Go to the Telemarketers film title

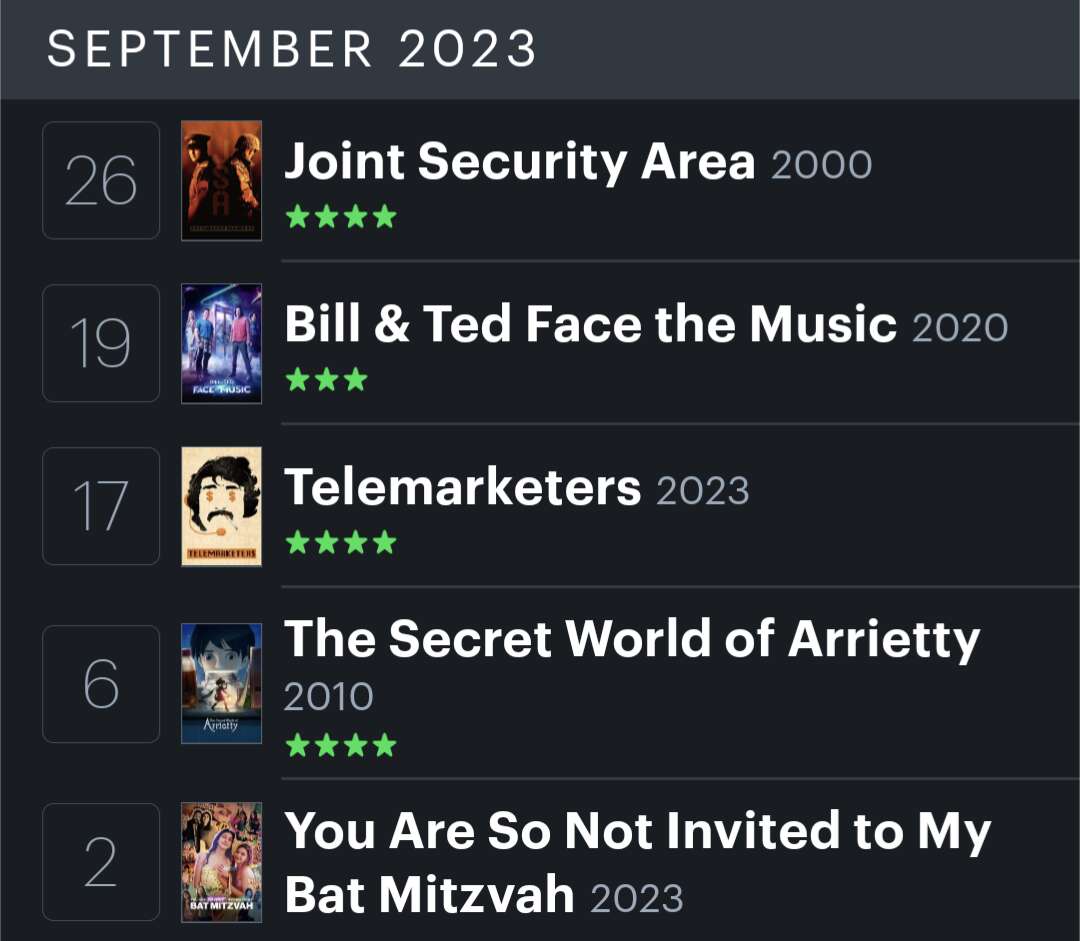click(462, 487)
